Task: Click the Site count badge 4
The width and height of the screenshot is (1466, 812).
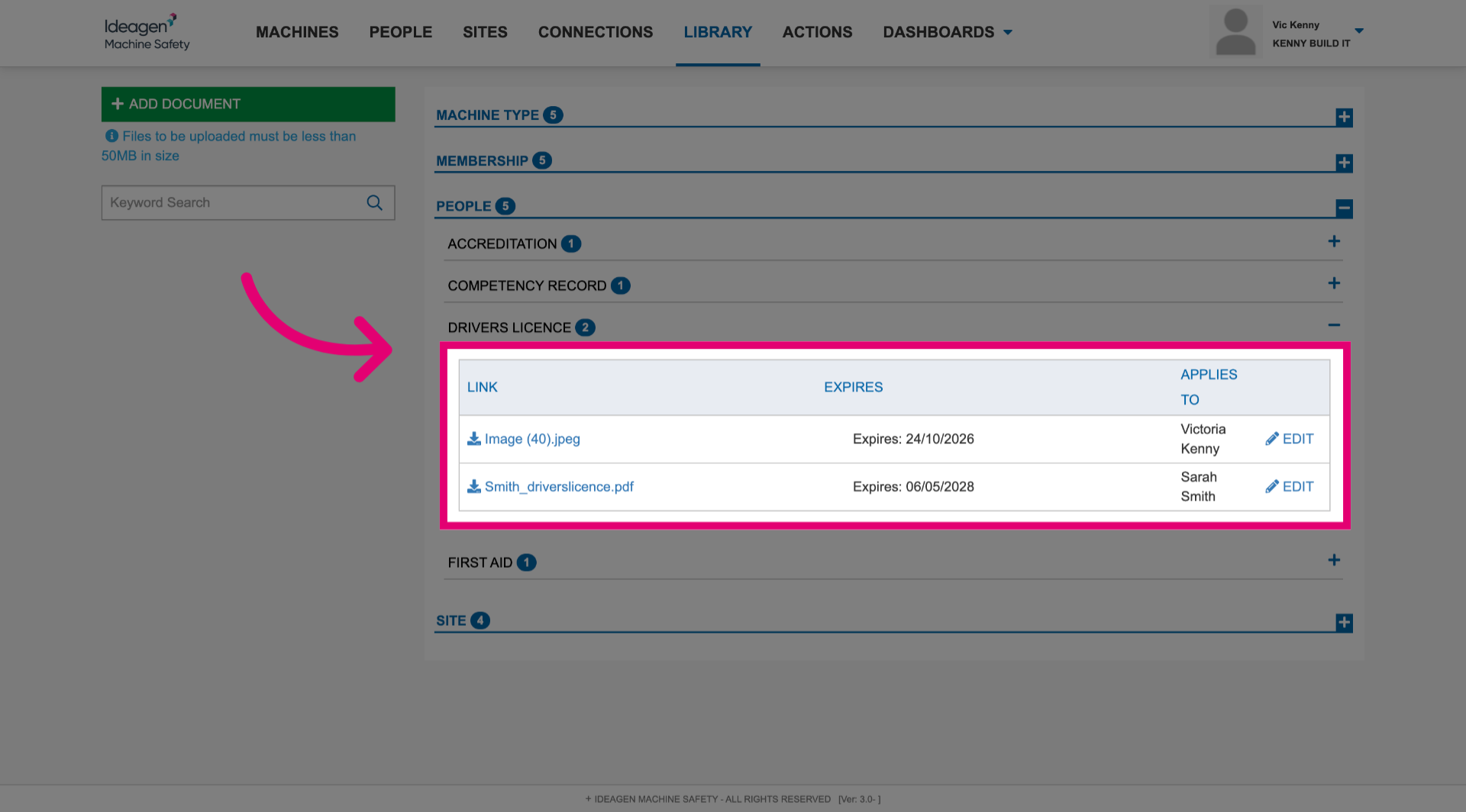Action: coord(480,620)
